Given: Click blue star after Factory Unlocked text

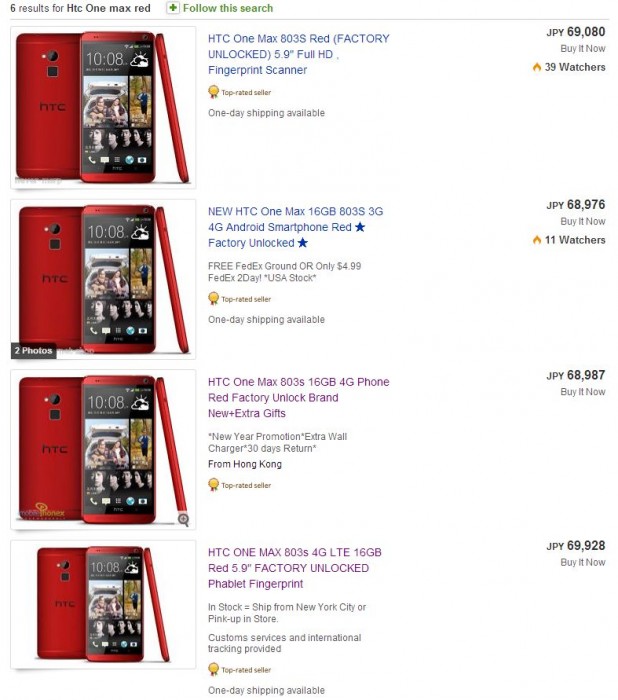Looking at the screenshot, I should 303,243.
